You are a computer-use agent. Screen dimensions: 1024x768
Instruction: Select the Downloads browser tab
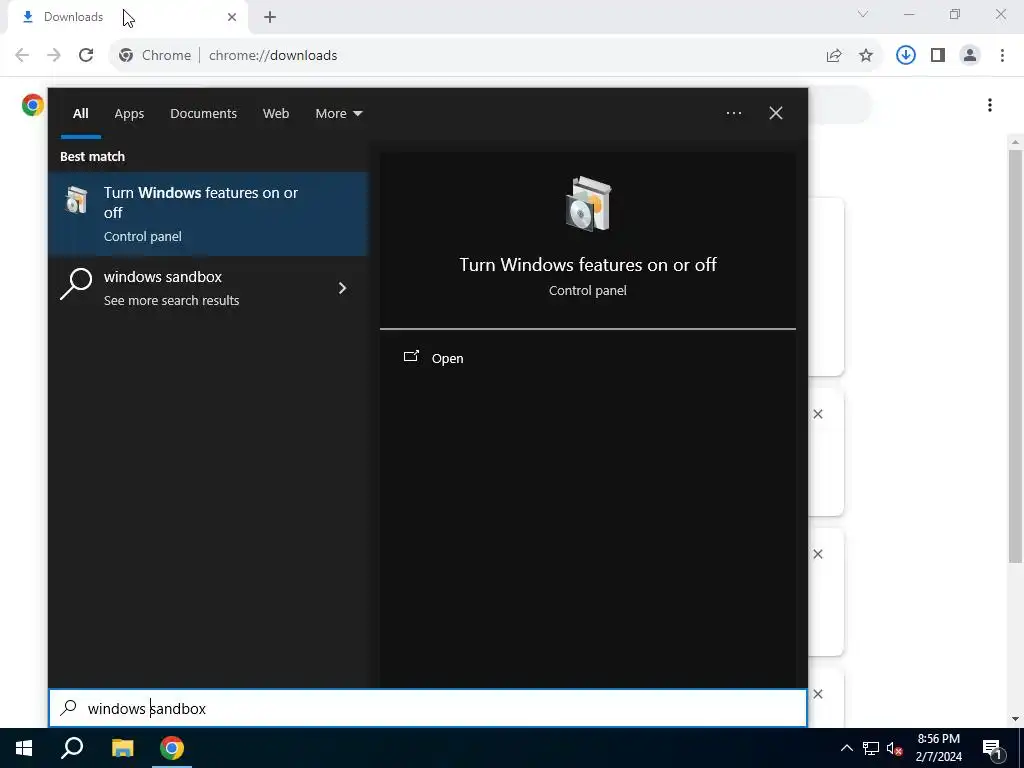click(x=129, y=17)
